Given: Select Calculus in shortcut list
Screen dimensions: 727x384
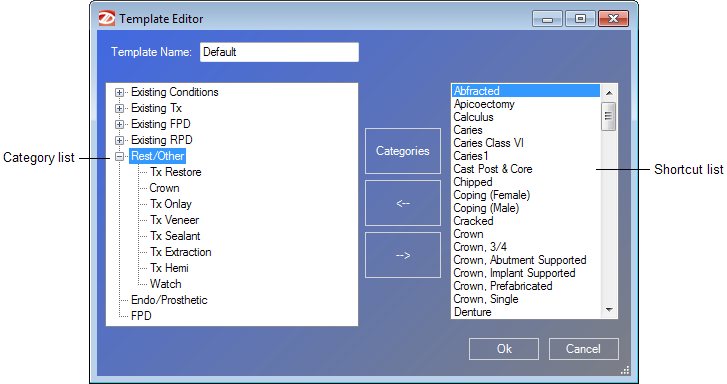Looking at the screenshot, I should pyautogui.click(x=473, y=117).
